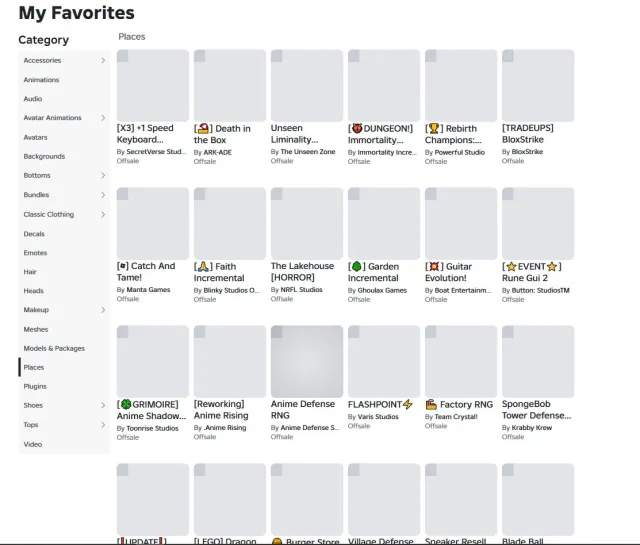Screen dimensions: 640x545
Task: Expand the Shoes category chevron
Action: point(103,405)
